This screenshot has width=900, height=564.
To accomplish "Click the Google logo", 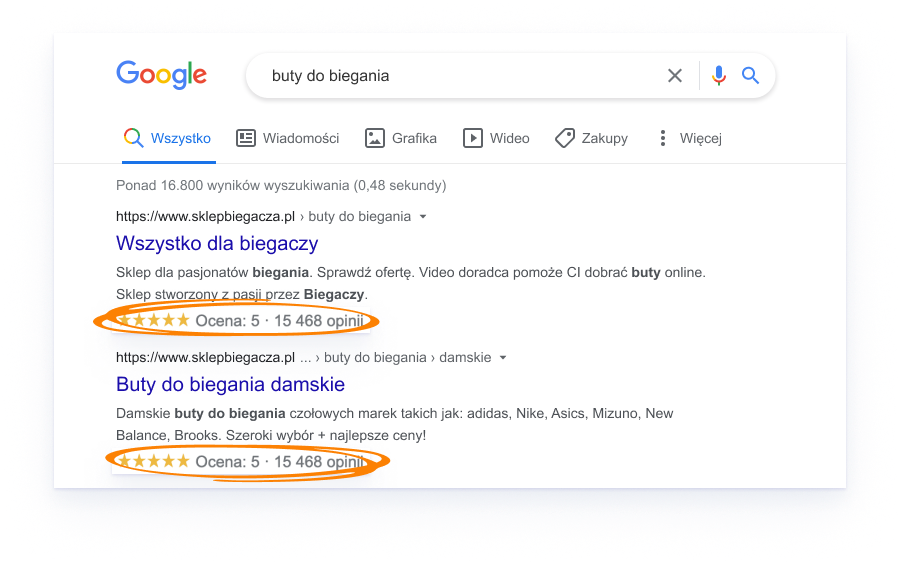I will click(x=161, y=75).
